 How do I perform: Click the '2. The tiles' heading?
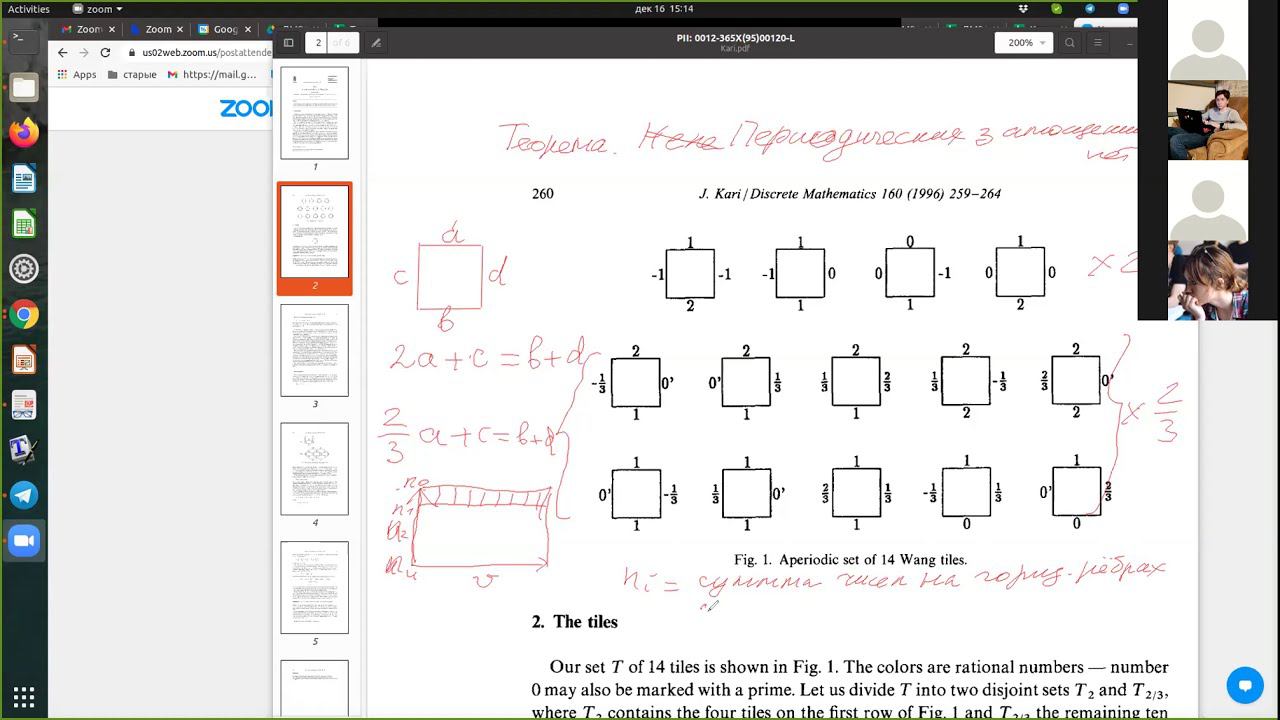tap(574, 622)
